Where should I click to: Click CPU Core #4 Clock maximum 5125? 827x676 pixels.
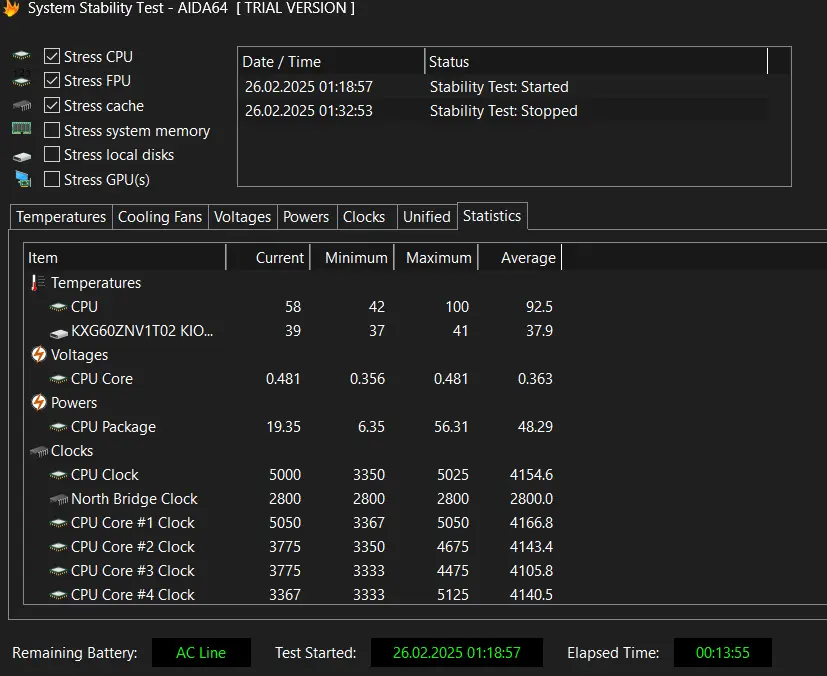pos(453,595)
